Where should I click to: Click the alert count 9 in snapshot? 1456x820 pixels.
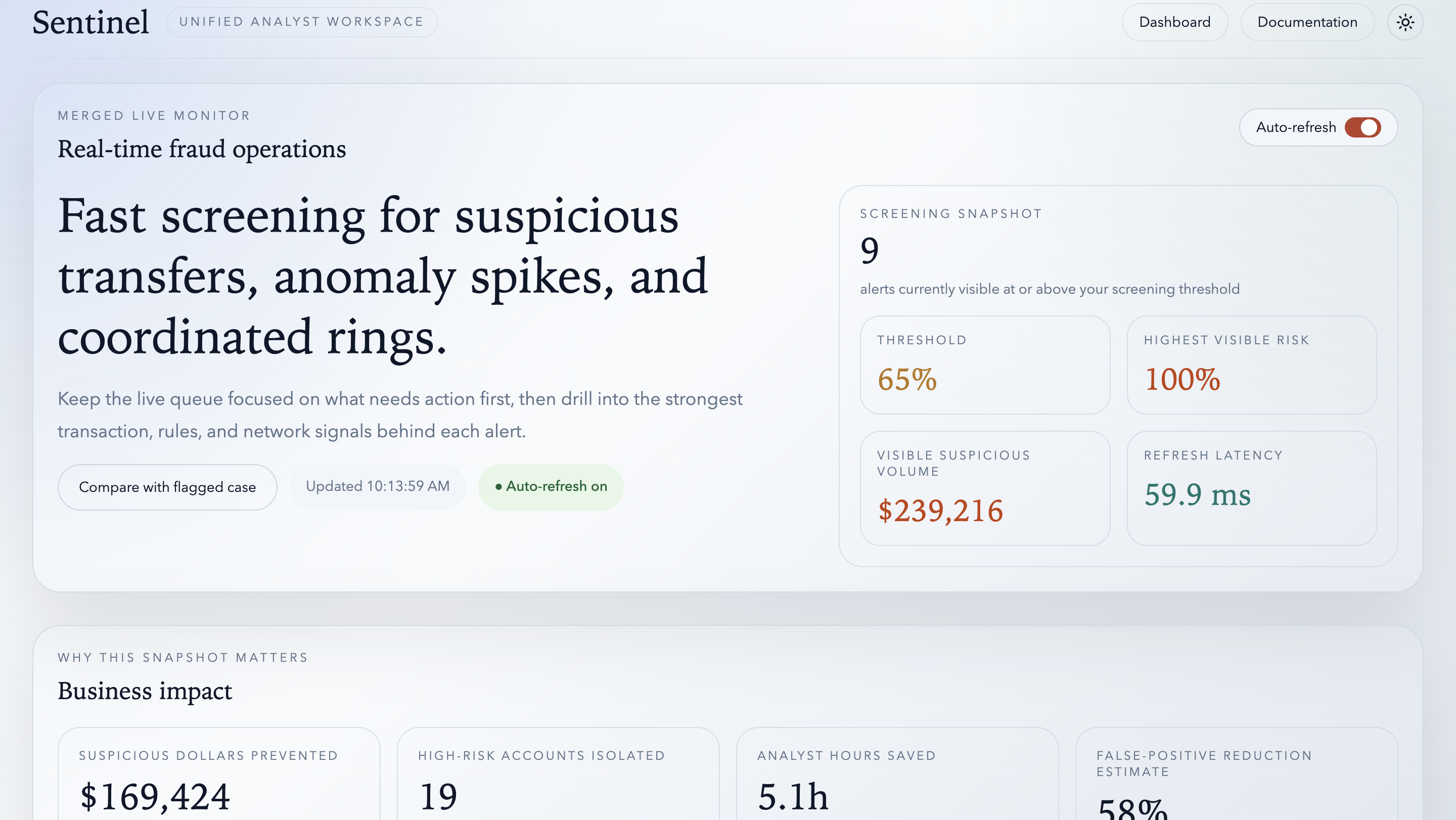tap(870, 250)
